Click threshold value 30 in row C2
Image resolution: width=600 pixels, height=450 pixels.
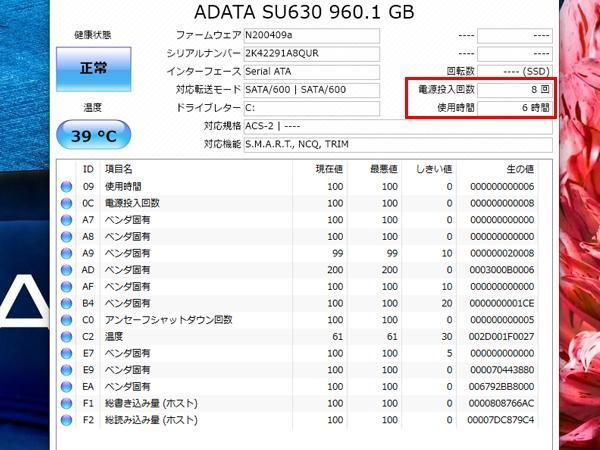447,337
